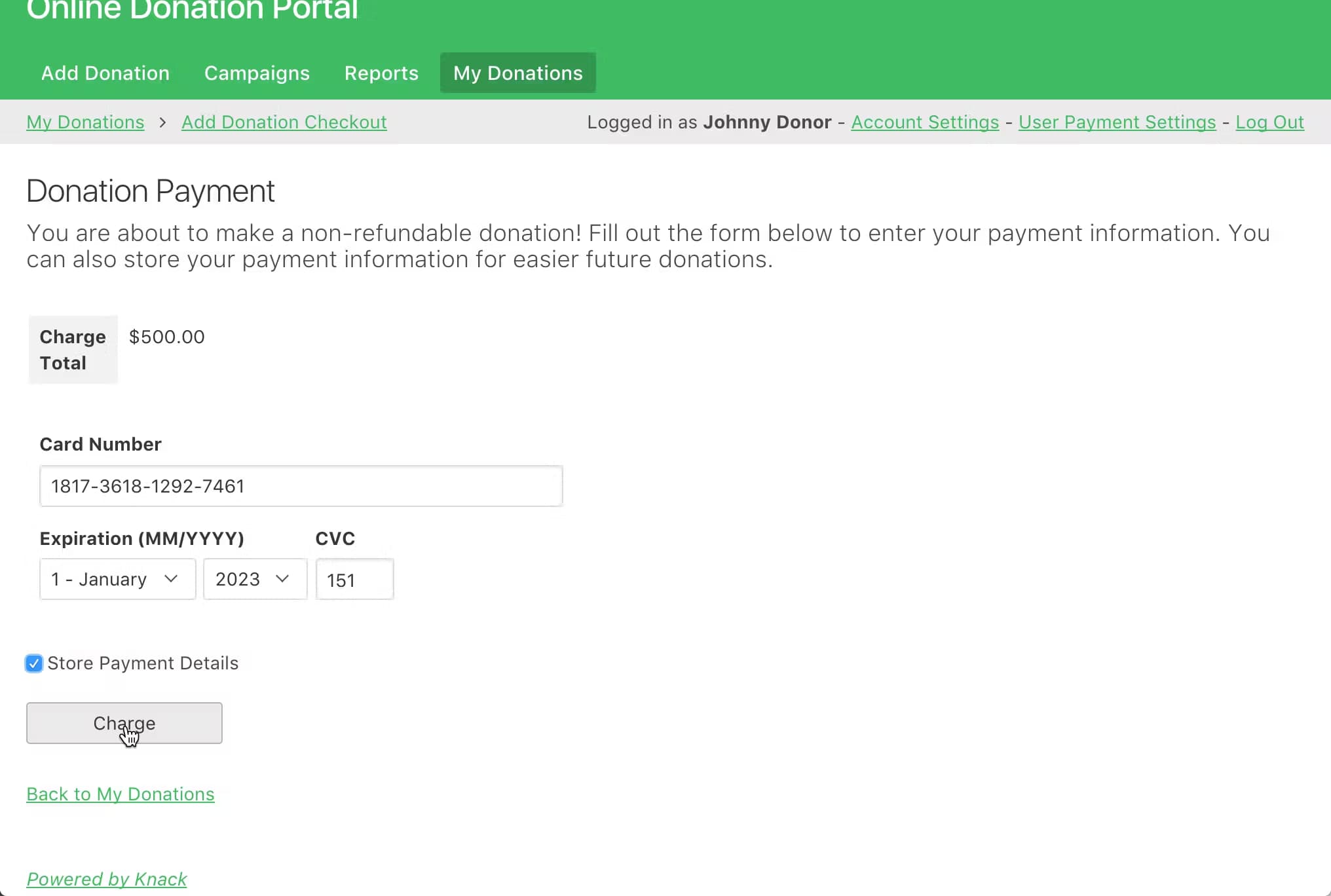Image resolution: width=1331 pixels, height=896 pixels.
Task: Select the My Donations nav tab
Action: pos(517,73)
